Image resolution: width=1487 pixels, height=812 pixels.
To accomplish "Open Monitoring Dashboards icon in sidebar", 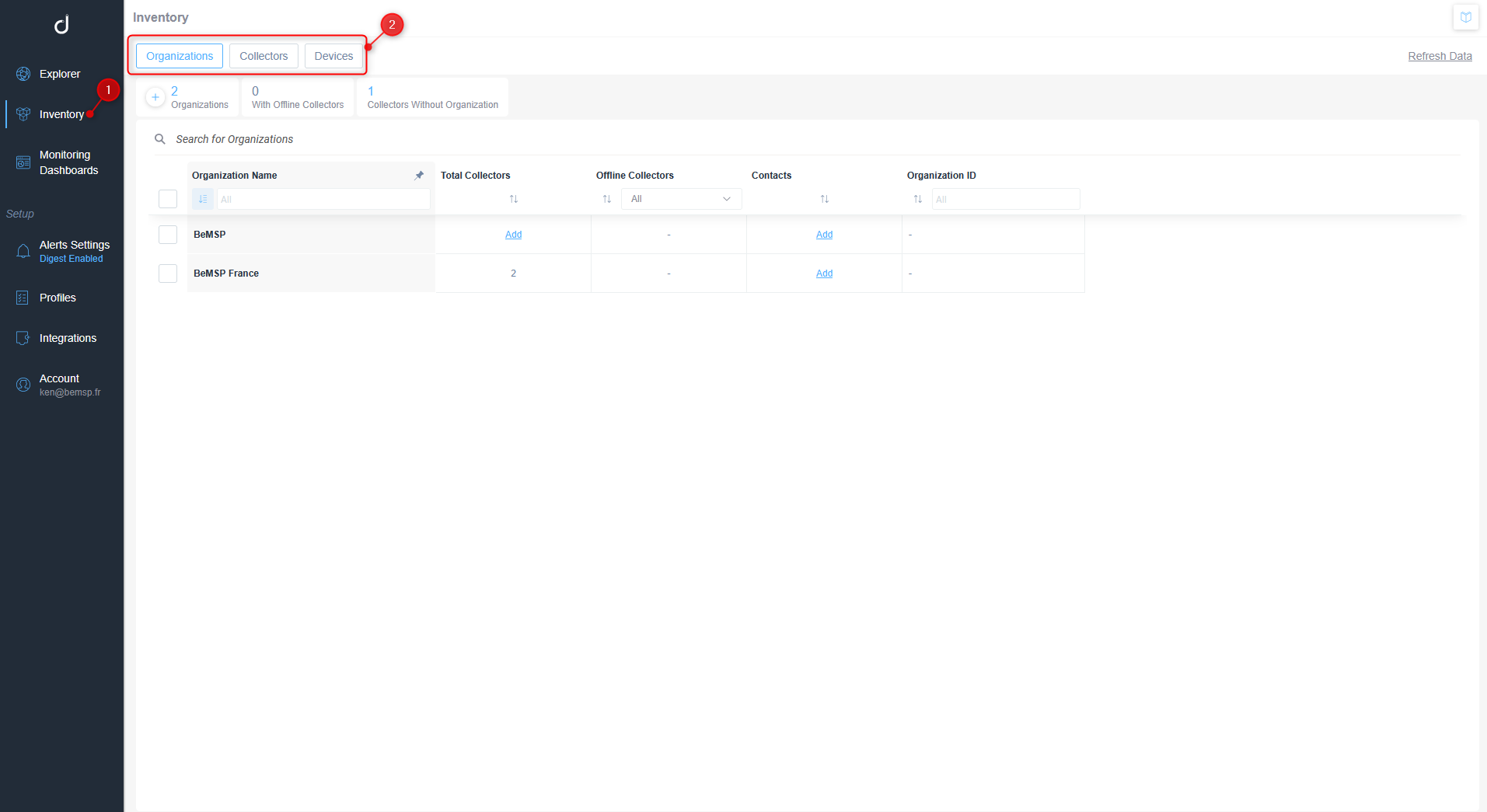I will pyautogui.click(x=23, y=162).
